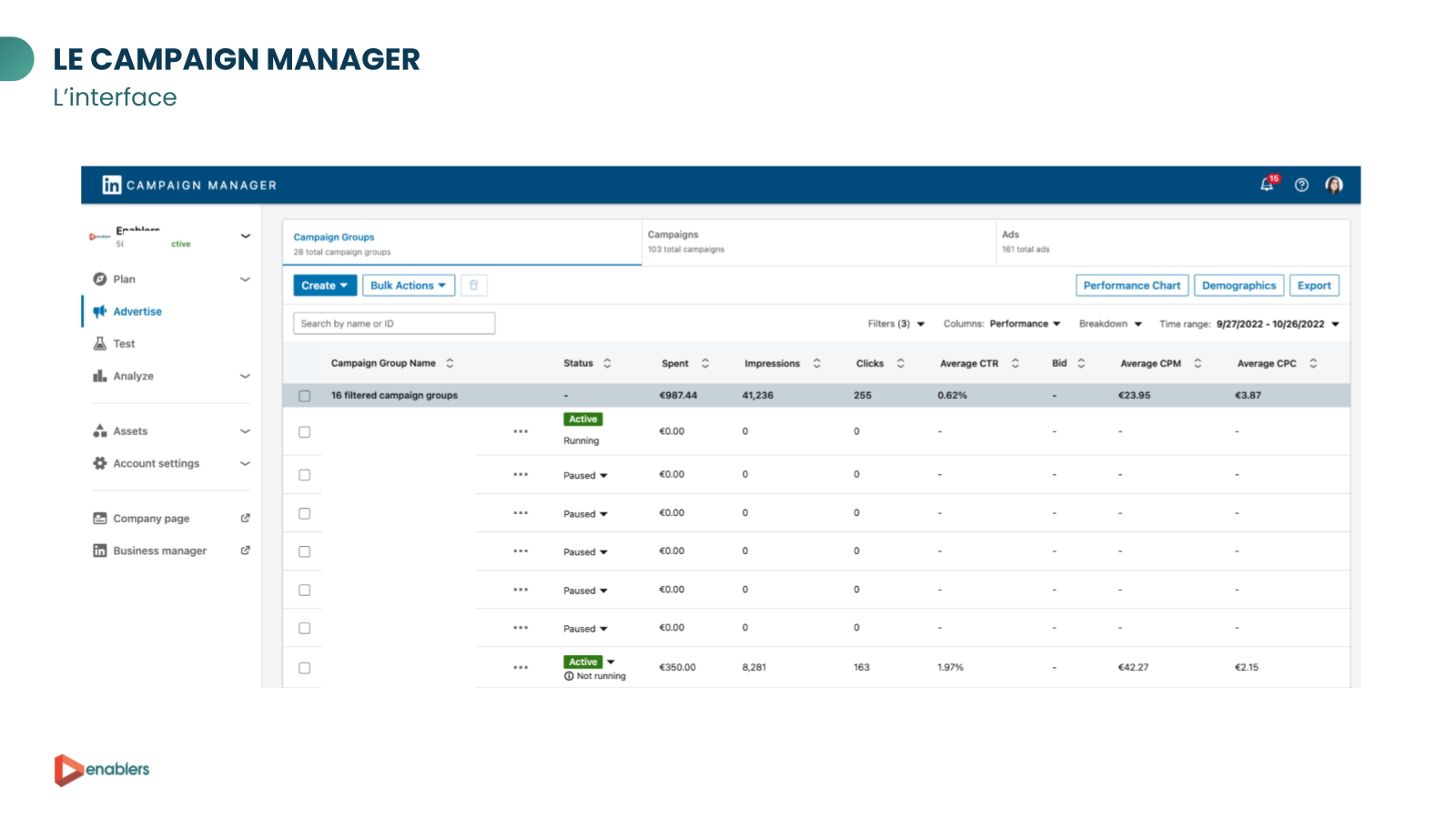Sort by Bid column arrows

(x=1081, y=363)
